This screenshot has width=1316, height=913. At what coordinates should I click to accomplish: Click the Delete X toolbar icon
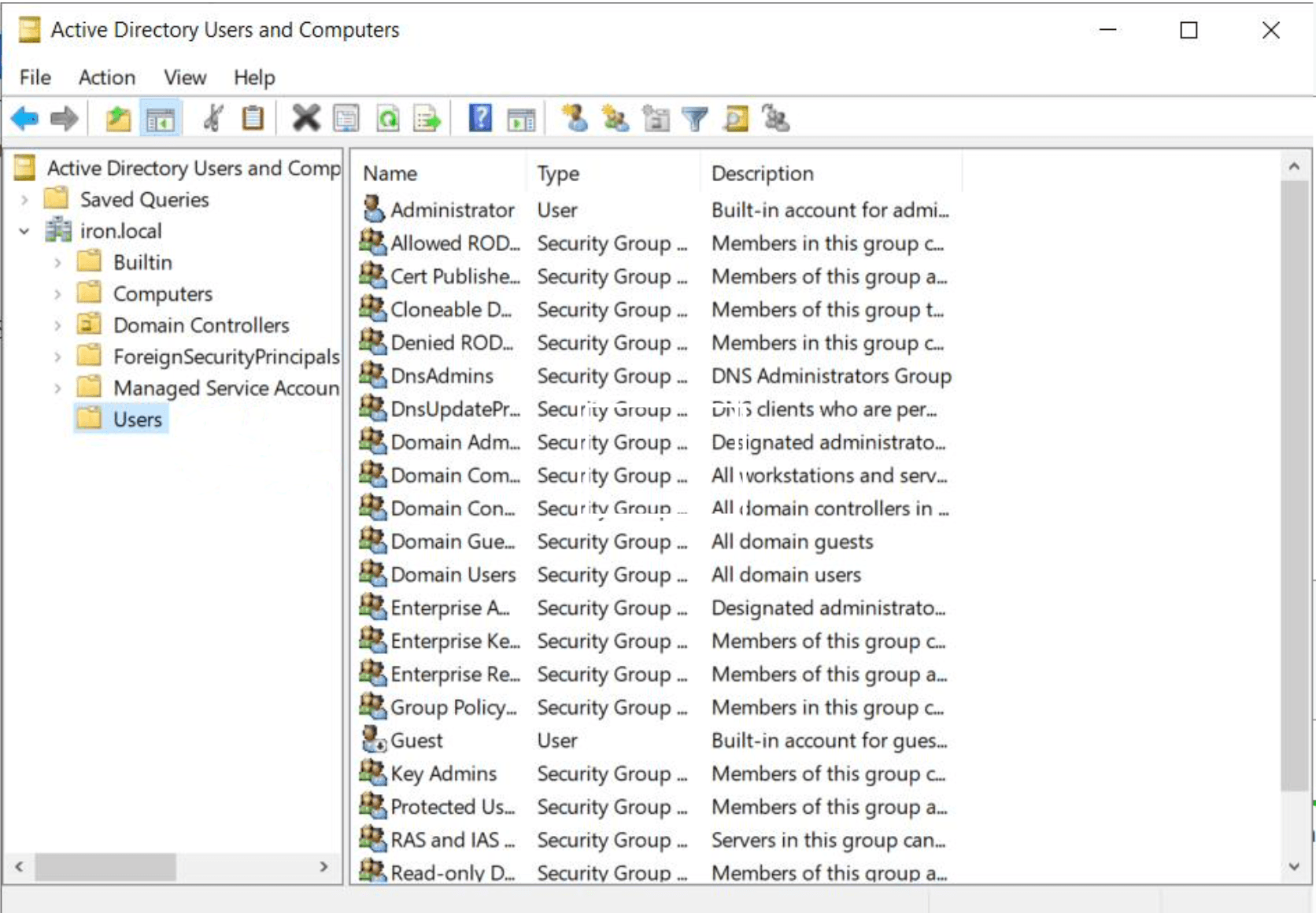tap(305, 119)
